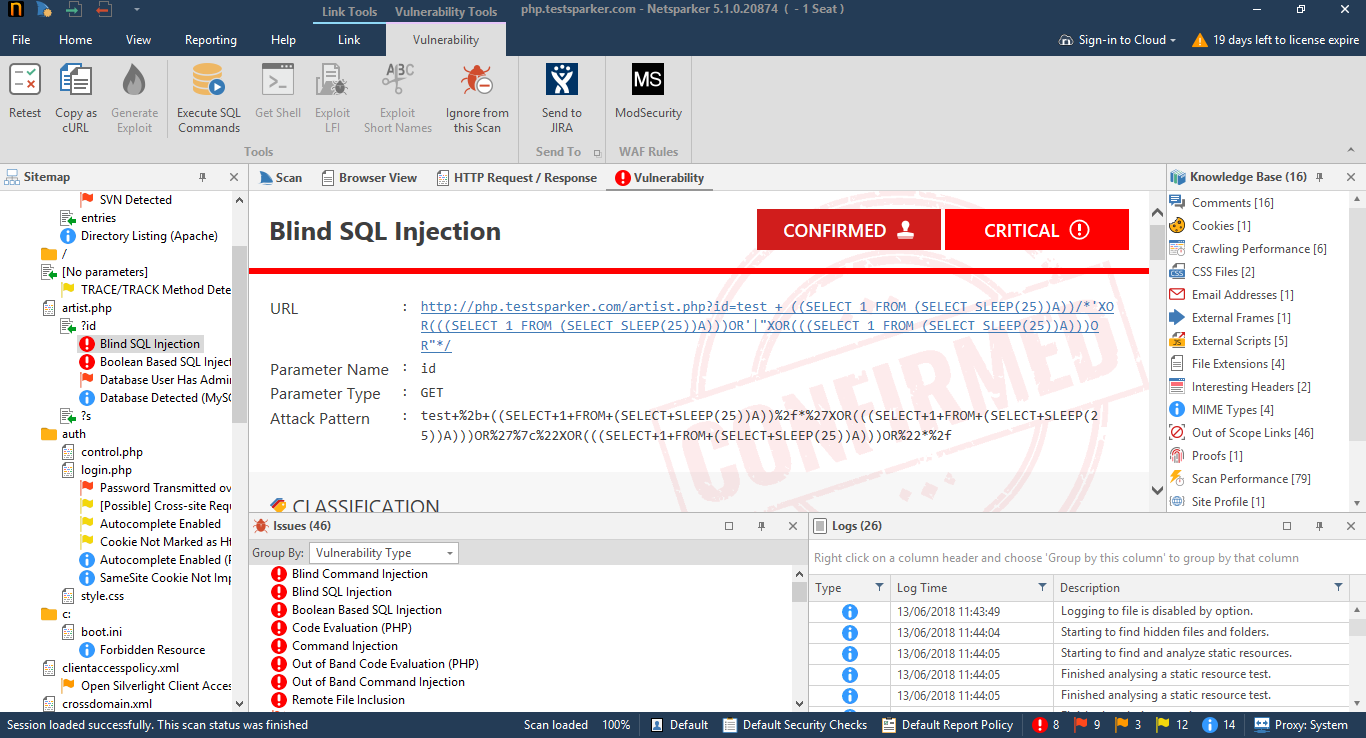
Task: Pin the Logs panel
Action: [x=1320, y=526]
